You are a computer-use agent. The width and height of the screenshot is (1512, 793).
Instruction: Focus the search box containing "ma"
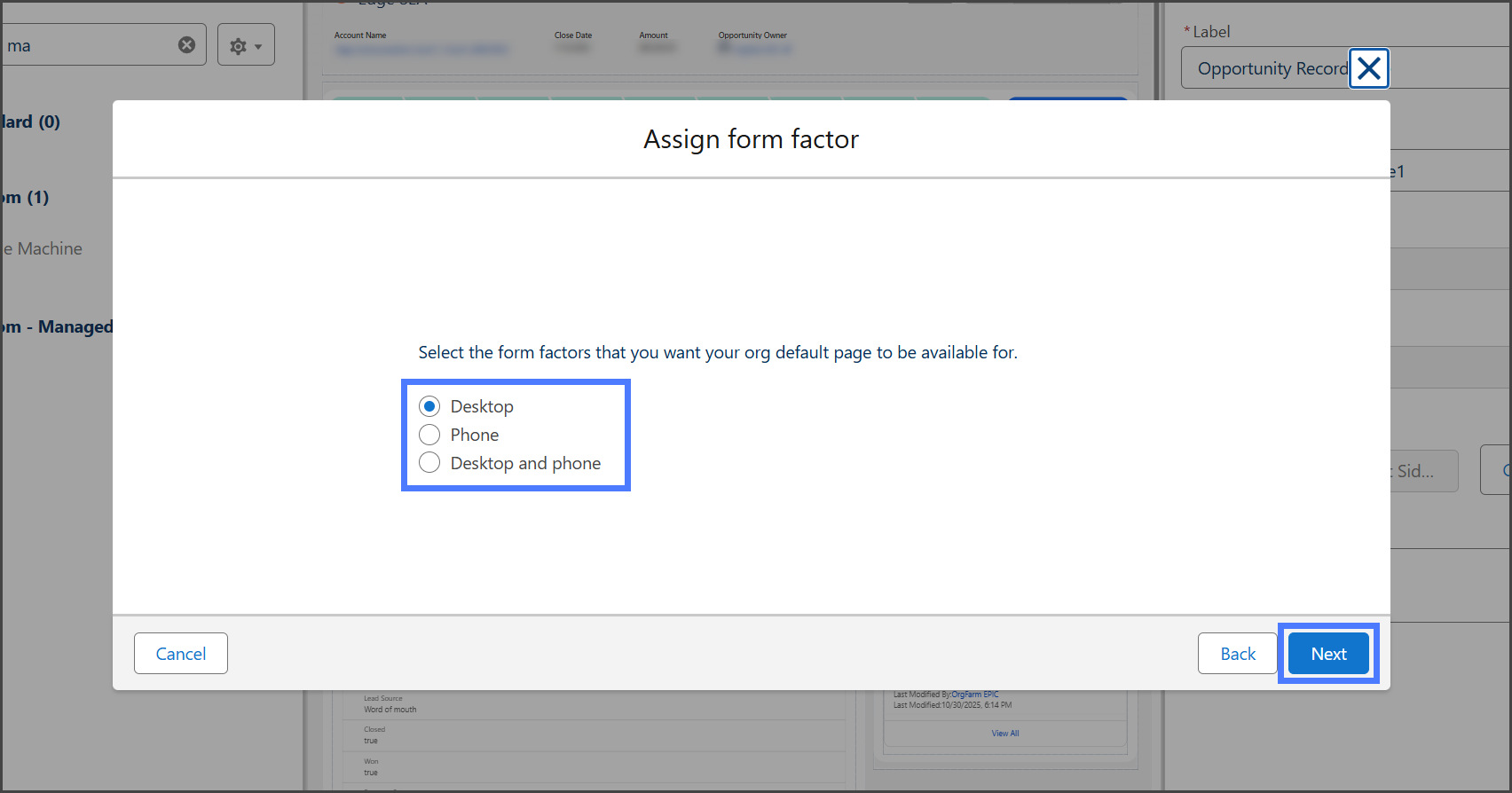click(x=89, y=45)
